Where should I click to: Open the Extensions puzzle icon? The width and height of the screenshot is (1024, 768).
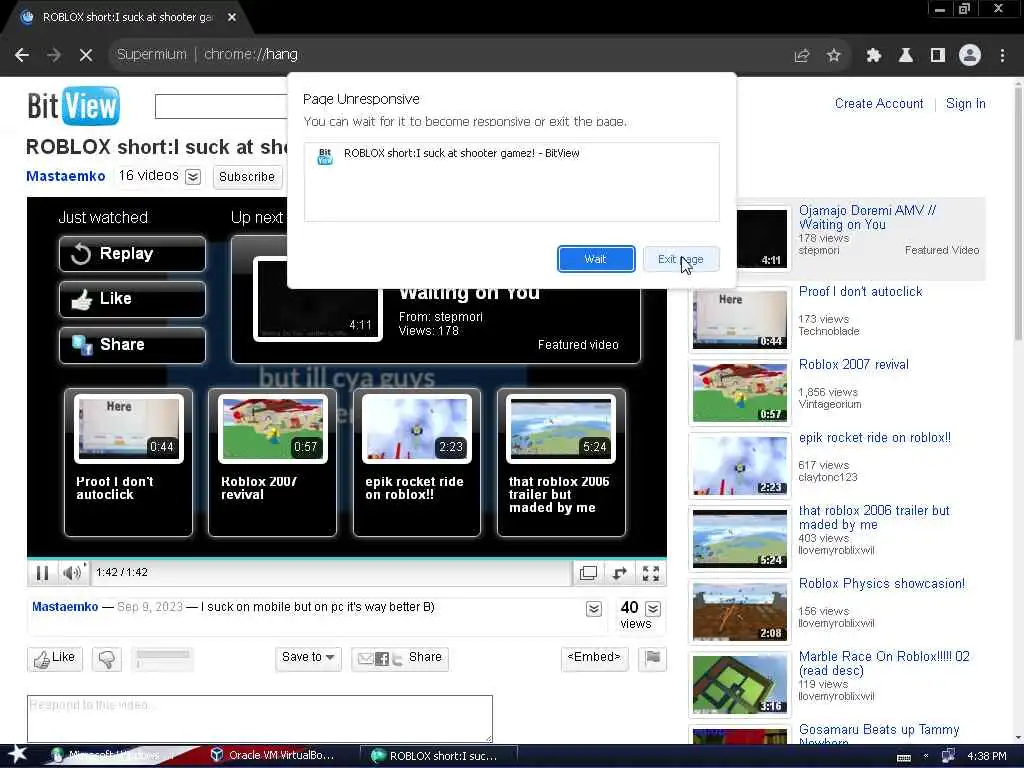[x=873, y=56]
